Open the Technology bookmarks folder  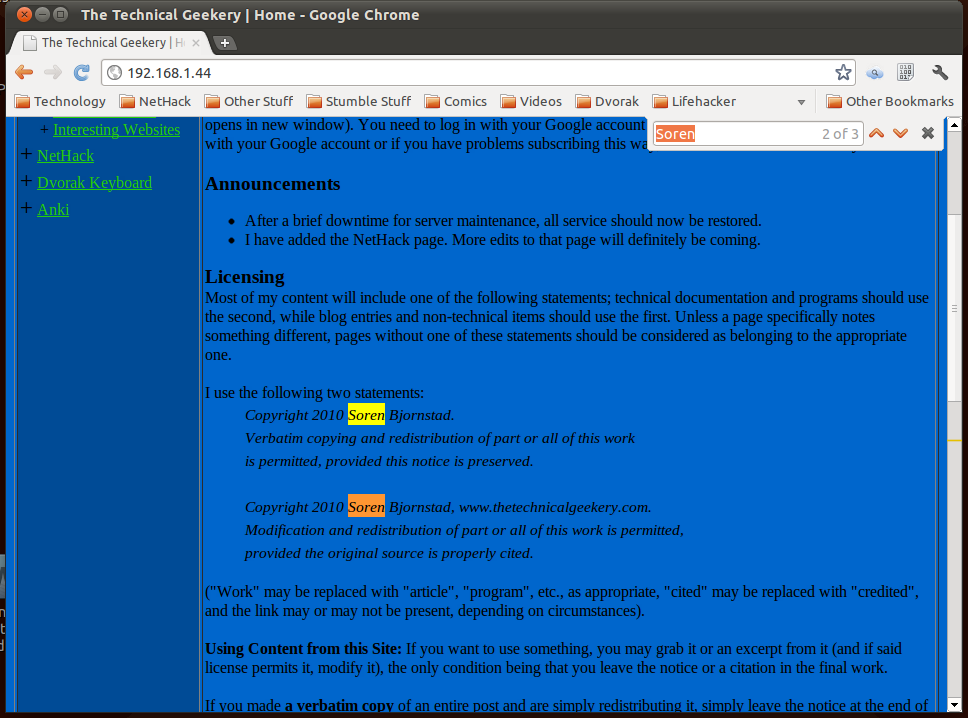click(x=60, y=101)
